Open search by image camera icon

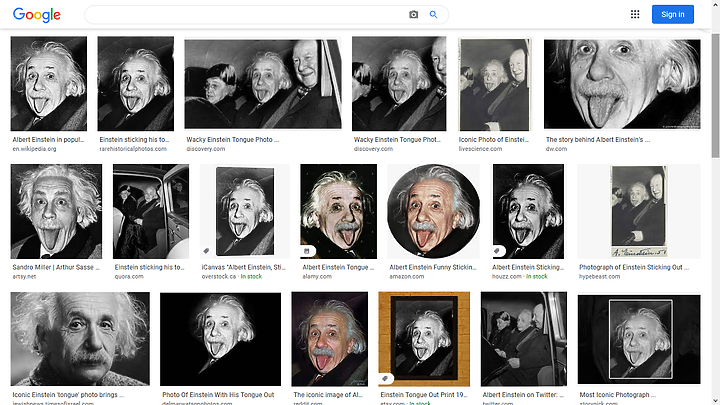coord(413,15)
